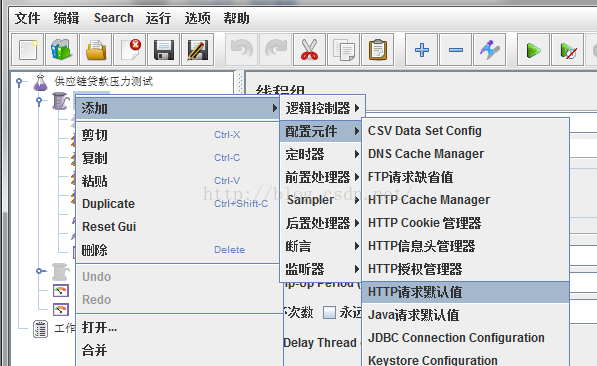Choose 剪切 in the context menu
The height and width of the screenshot is (366, 597).
pyautogui.click(x=178, y=135)
